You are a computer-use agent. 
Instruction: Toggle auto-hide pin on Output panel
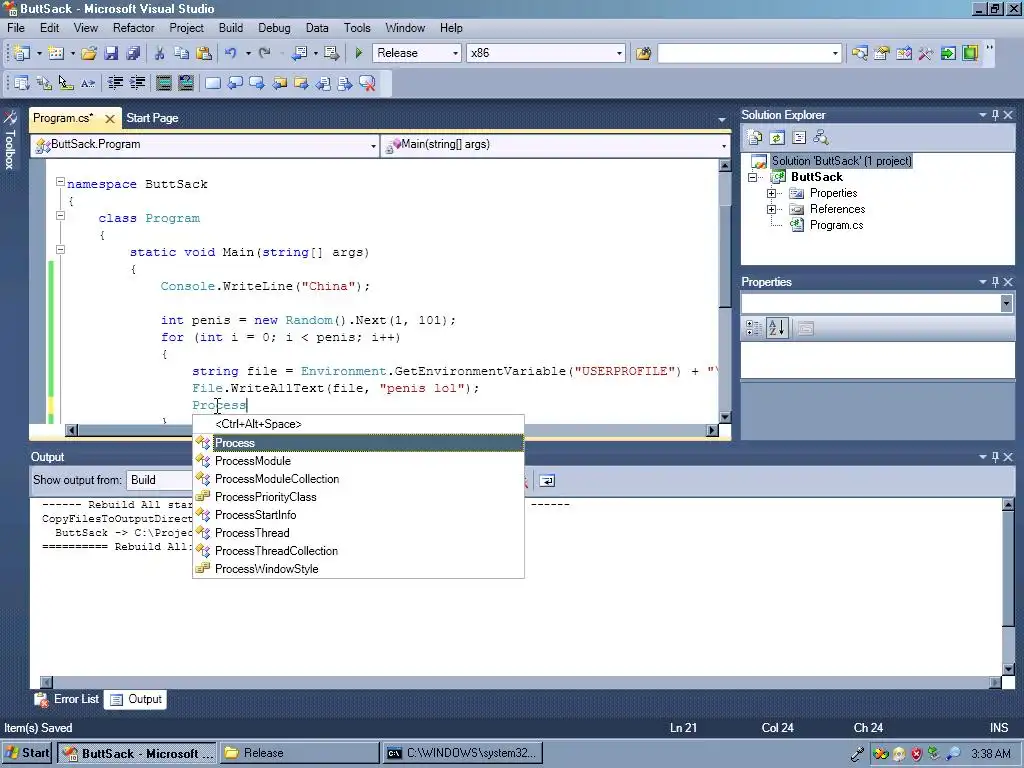point(995,457)
